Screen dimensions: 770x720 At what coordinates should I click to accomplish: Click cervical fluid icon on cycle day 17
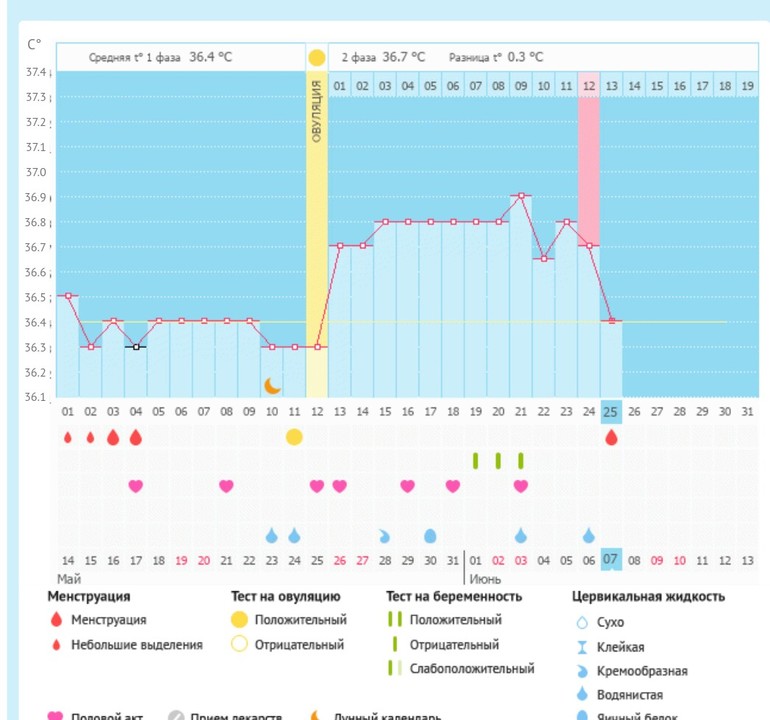(x=430, y=535)
